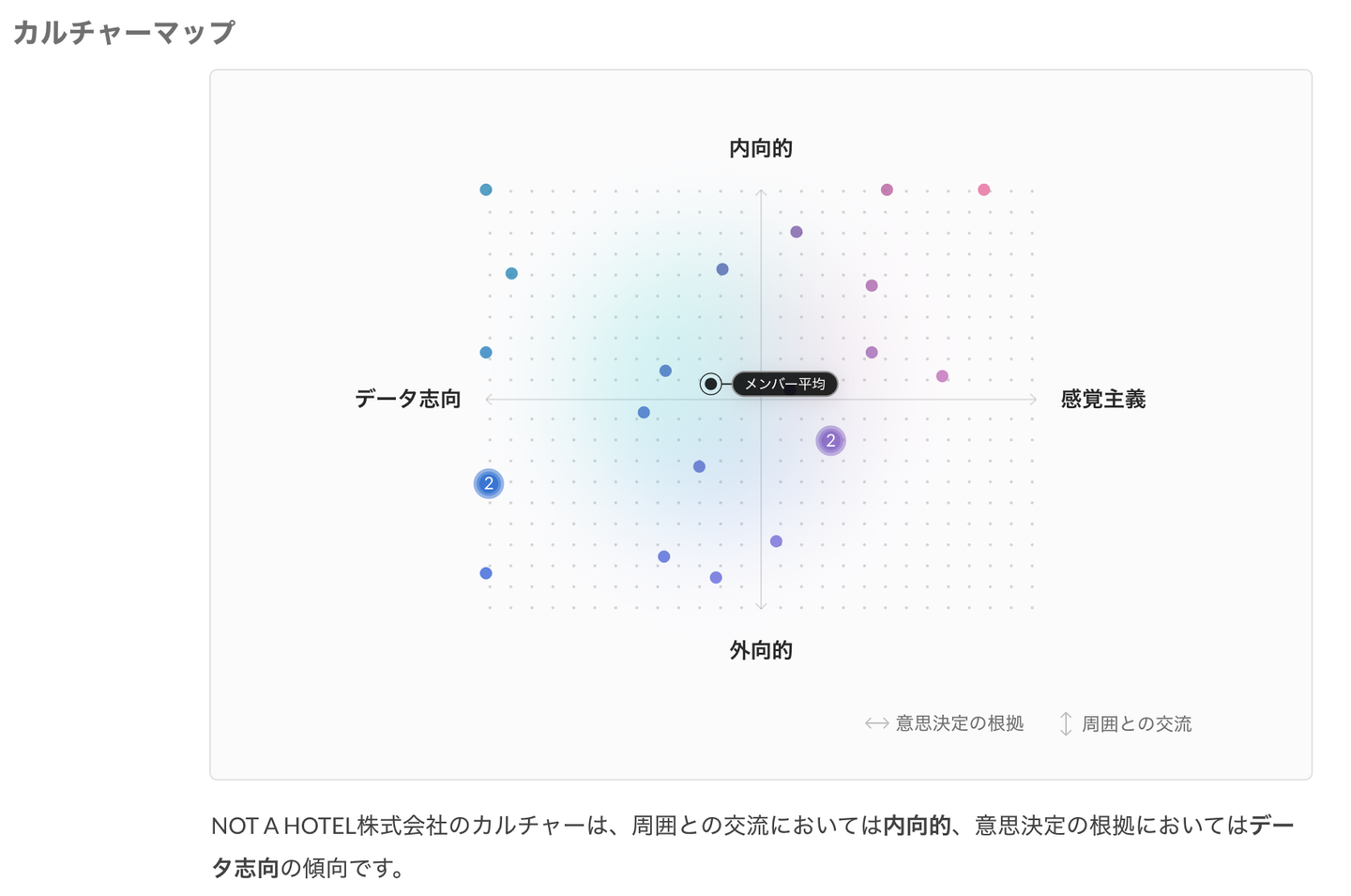Click the 内向的 axis label above chart
1351x896 pixels.
tap(761, 148)
